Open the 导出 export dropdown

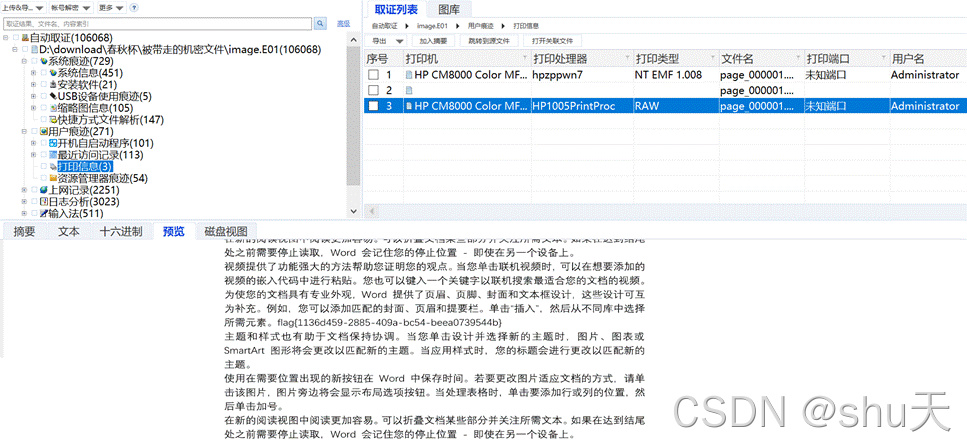click(389, 41)
